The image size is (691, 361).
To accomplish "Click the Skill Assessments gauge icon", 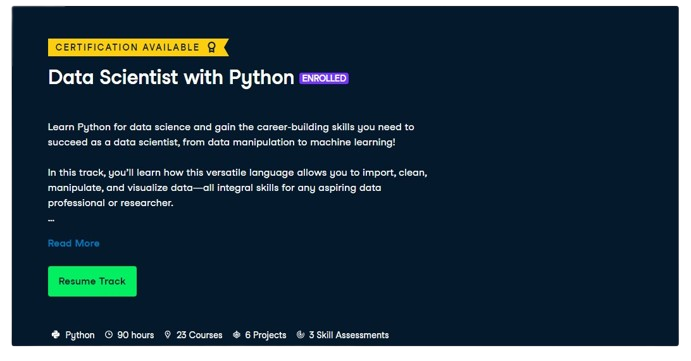I will click(301, 335).
